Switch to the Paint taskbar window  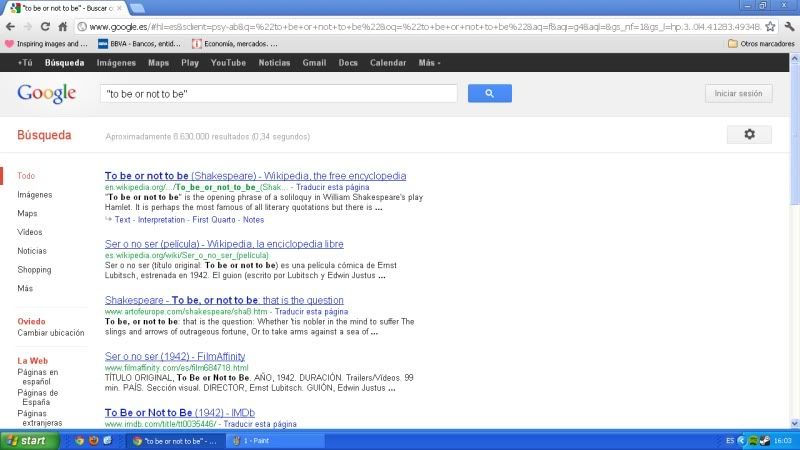click(x=276, y=441)
